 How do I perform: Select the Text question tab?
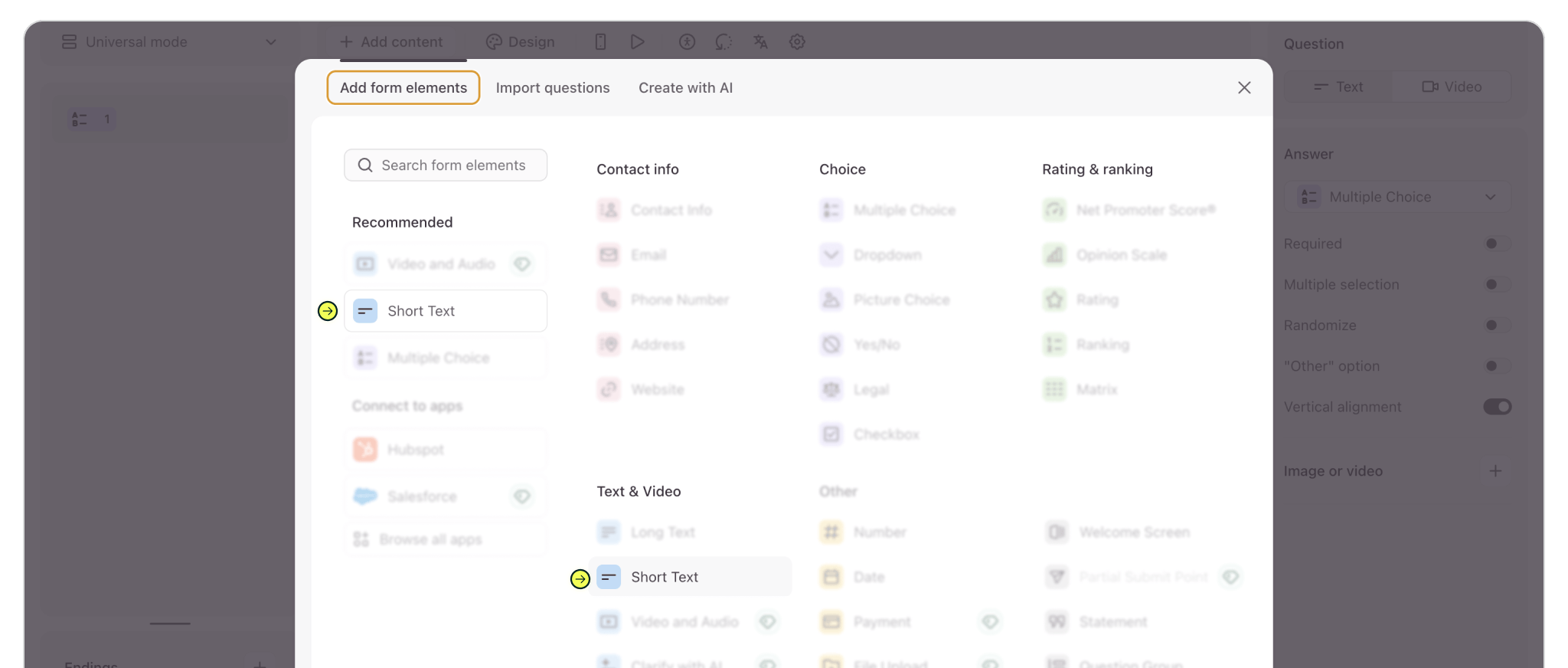(1338, 87)
